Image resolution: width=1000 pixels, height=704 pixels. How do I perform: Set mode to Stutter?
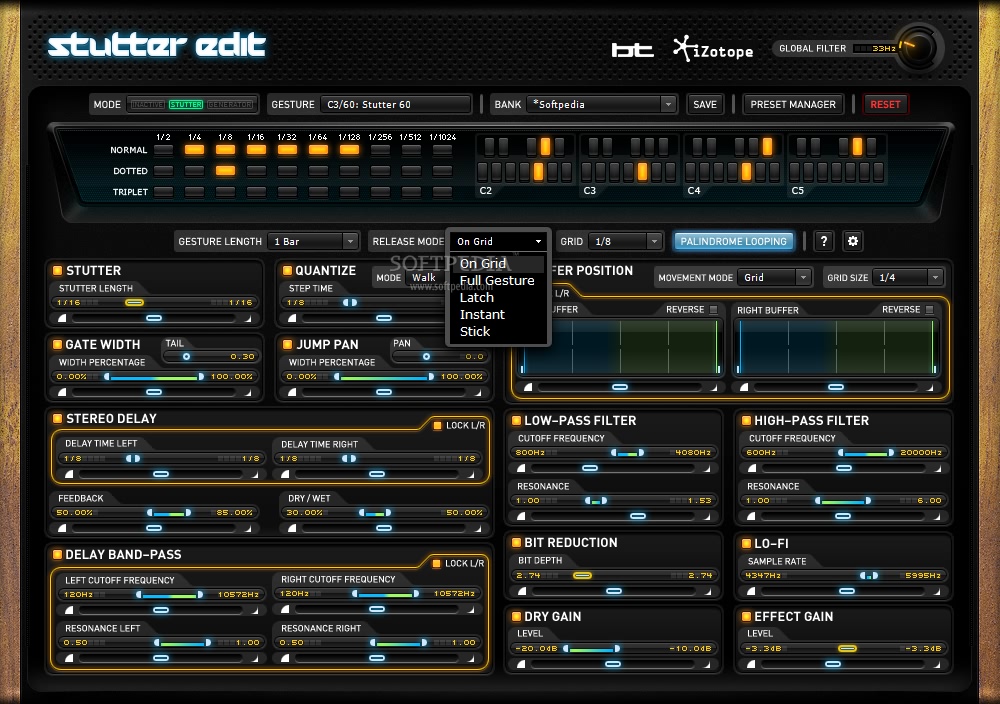coord(186,104)
